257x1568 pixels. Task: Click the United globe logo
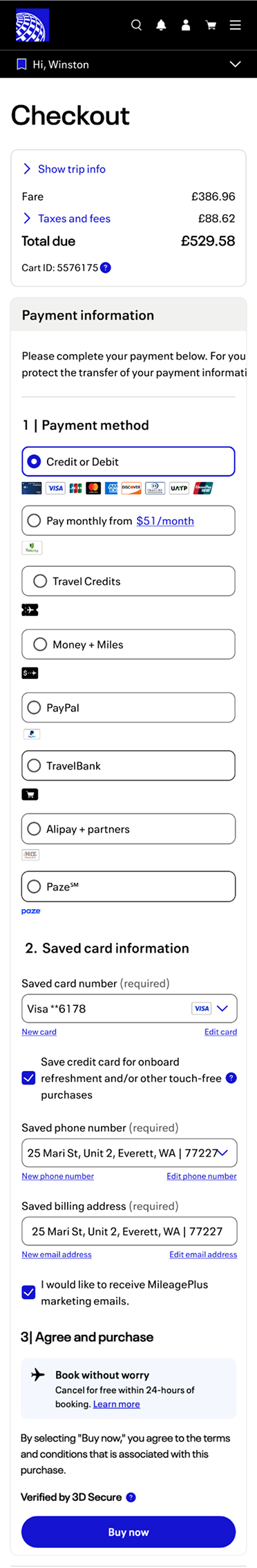(32, 25)
